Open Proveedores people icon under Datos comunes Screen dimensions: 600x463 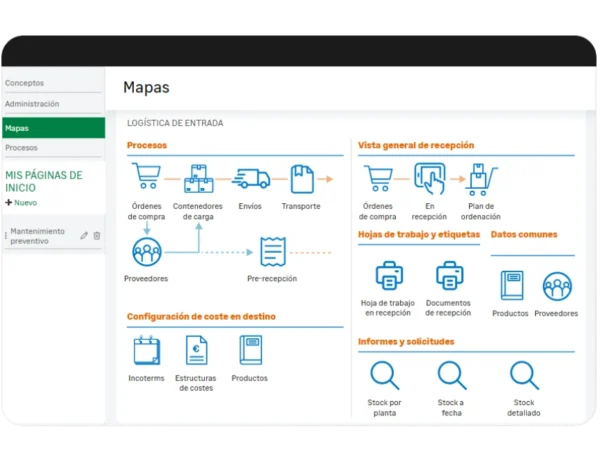point(557,286)
